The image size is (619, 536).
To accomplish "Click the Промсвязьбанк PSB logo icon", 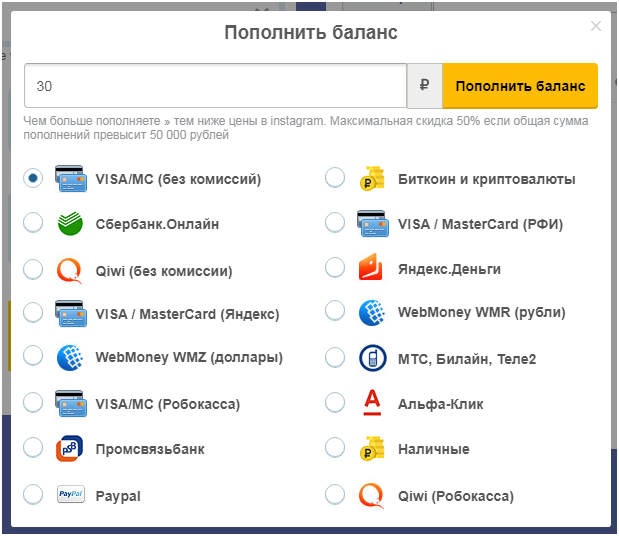I will coord(70,449).
